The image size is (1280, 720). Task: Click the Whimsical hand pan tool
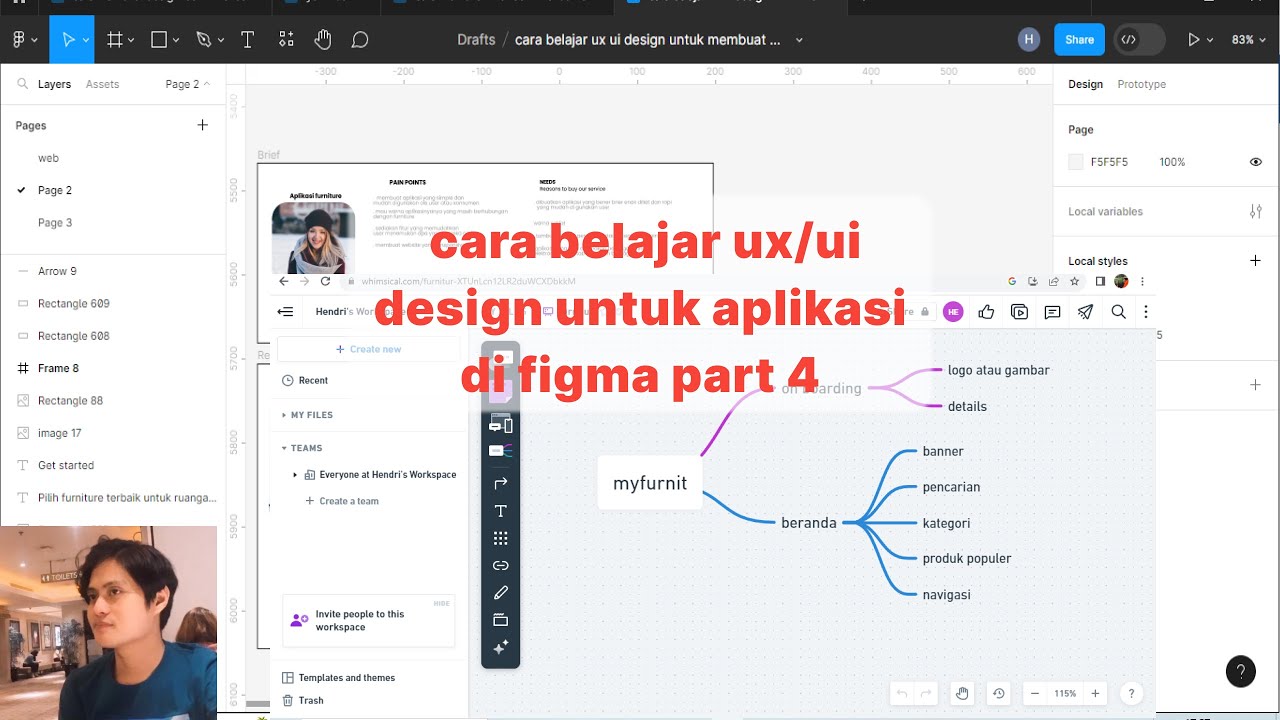click(962, 693)
